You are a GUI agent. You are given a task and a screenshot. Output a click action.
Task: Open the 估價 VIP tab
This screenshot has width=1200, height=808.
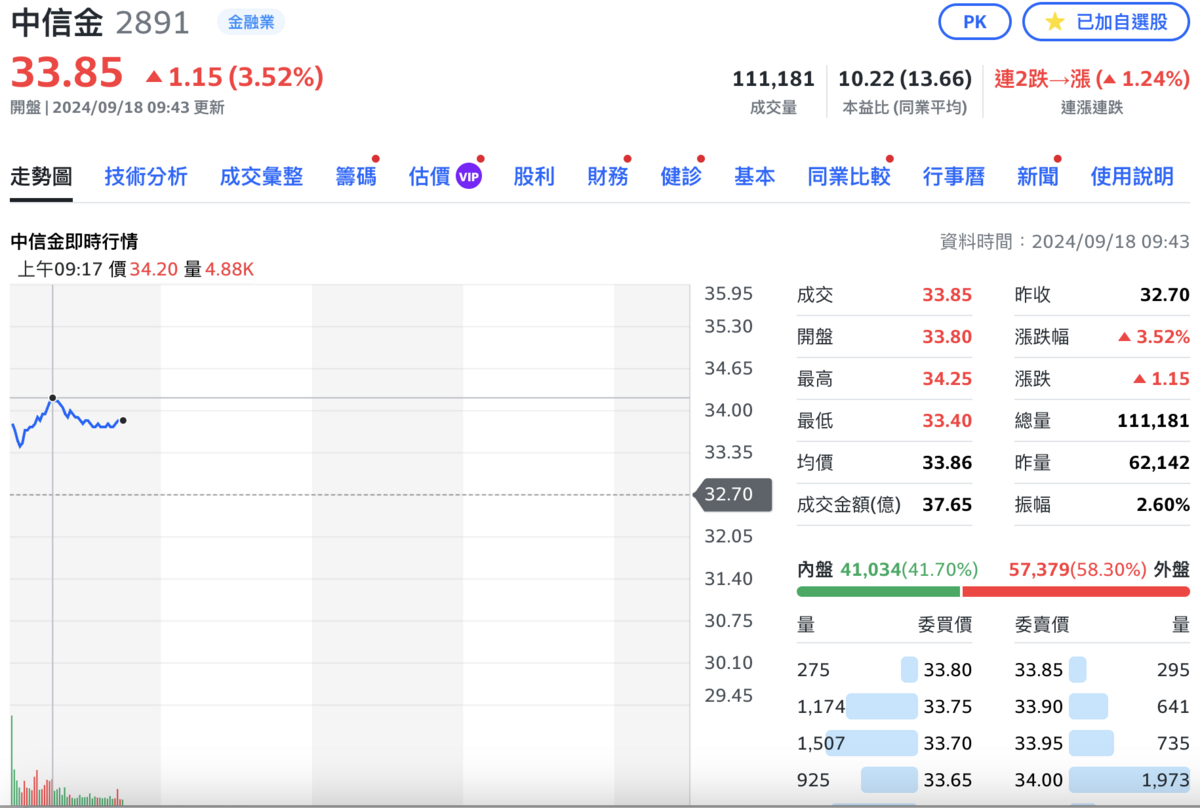[445, 177]
